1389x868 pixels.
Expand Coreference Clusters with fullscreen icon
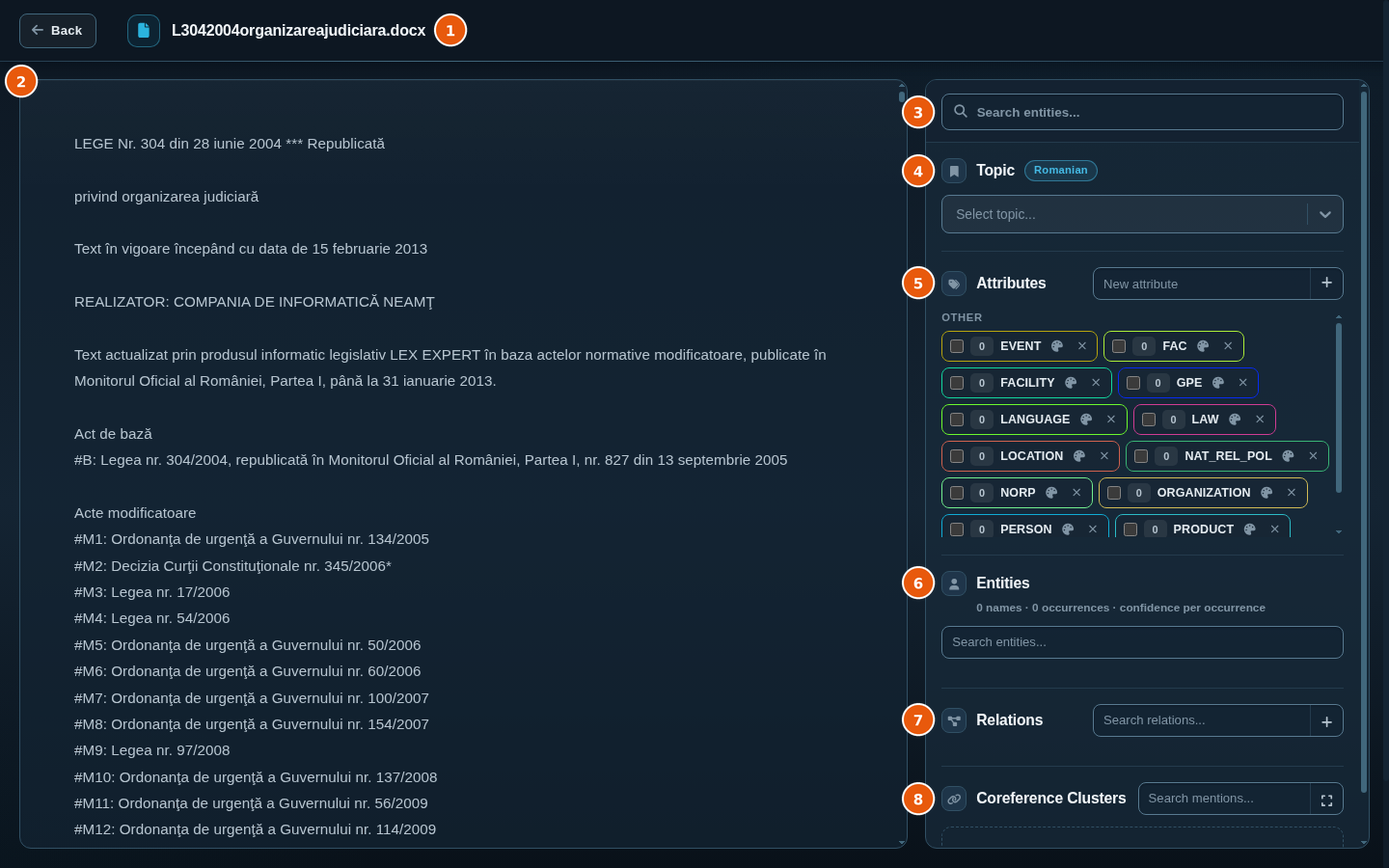[1326, 800]
